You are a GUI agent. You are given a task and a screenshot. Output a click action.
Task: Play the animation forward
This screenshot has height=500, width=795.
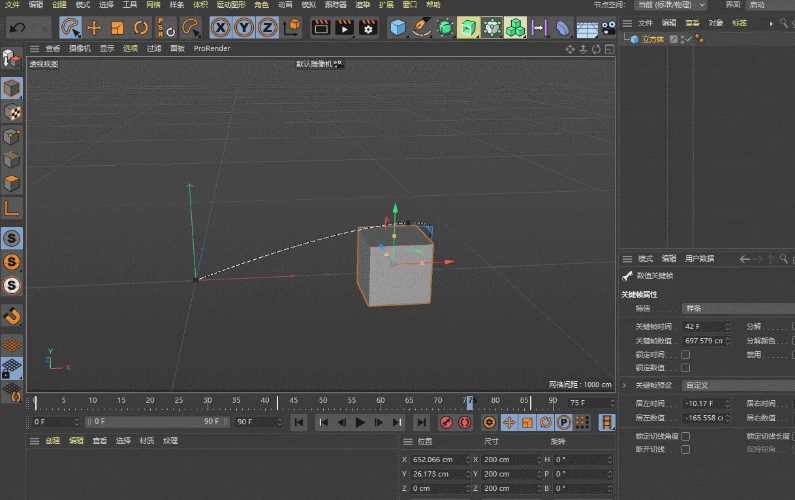coord(360,422)
